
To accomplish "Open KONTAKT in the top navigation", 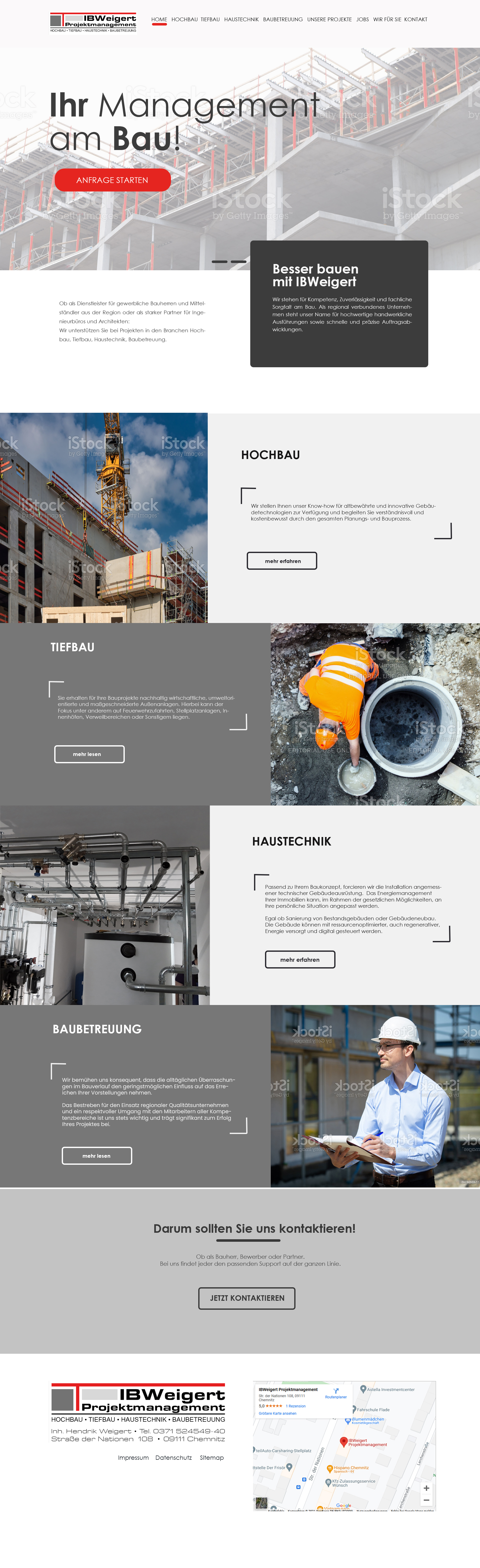I will tap(415, 19).
